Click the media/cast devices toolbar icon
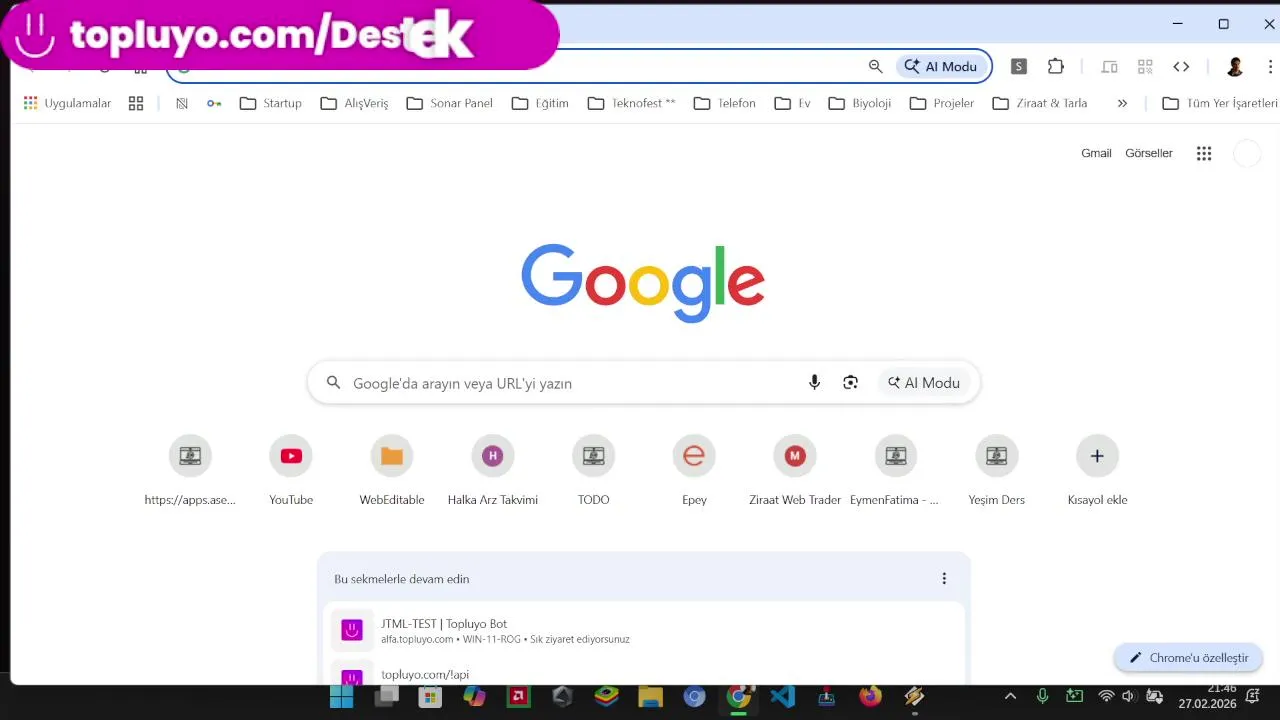 point(1109,67)
